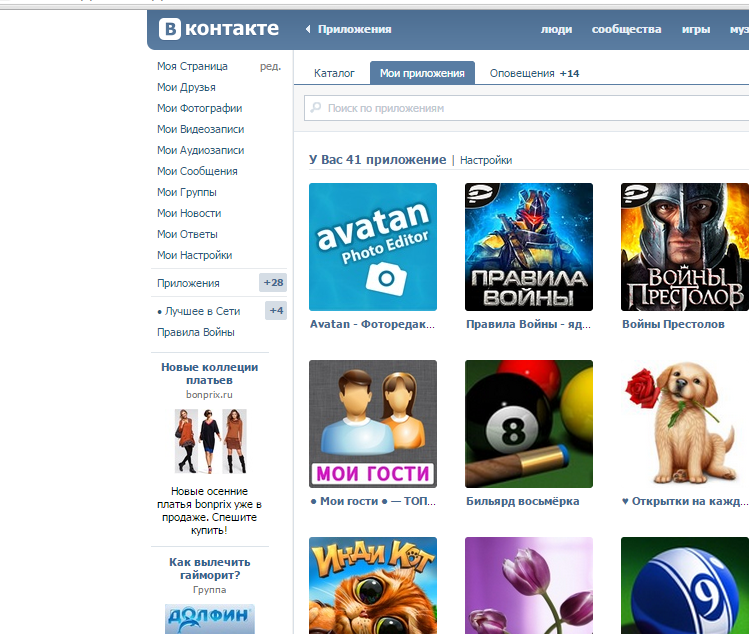Open Лучшее в Сети sidebar item
The image size is (749, 634).
coord(198,311)
